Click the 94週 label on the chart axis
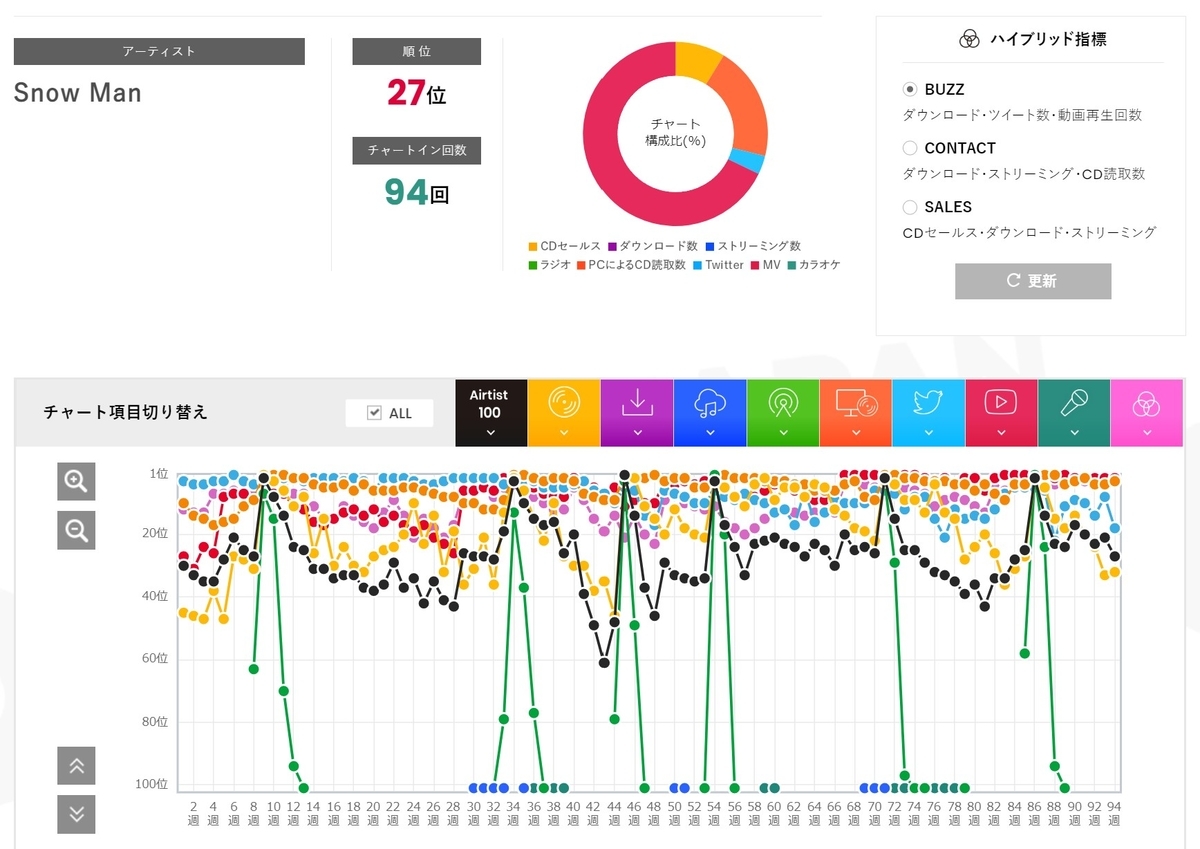The width and height of the screenshot is (1200, 849). tap(1113, 811)
